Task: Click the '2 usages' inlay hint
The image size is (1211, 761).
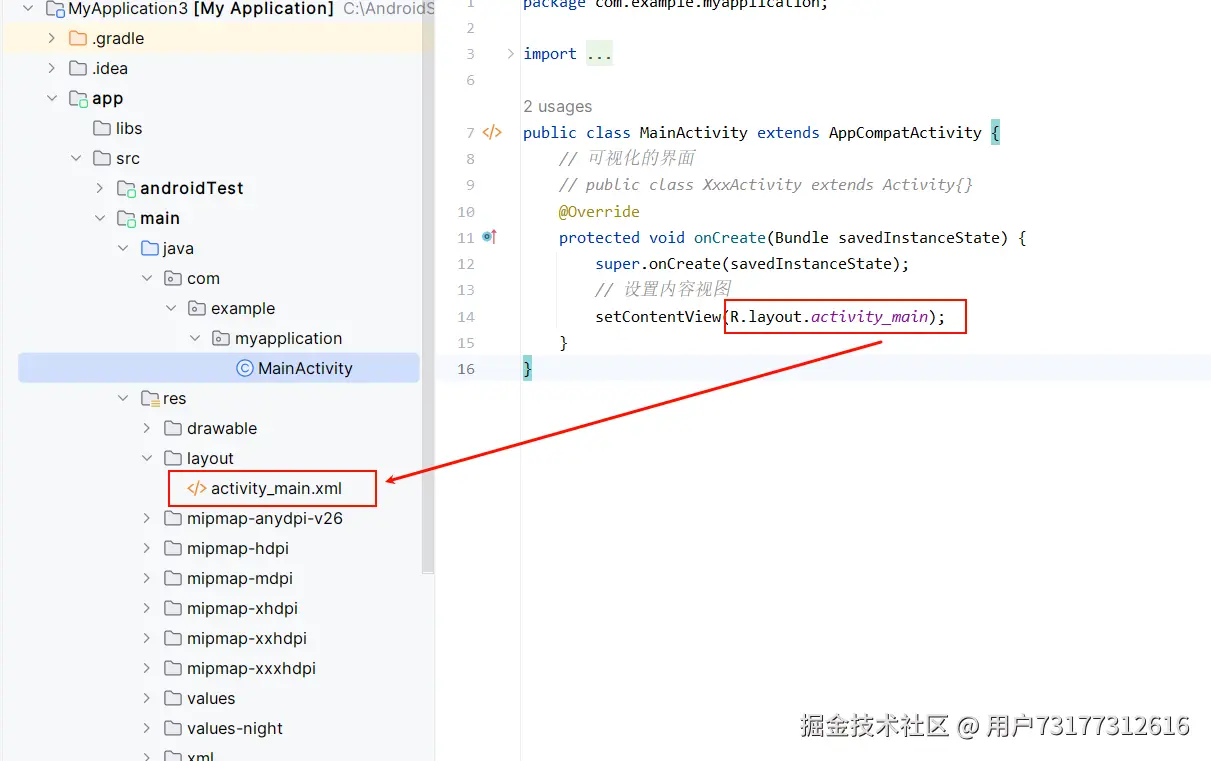Action: tap(557, 106)
